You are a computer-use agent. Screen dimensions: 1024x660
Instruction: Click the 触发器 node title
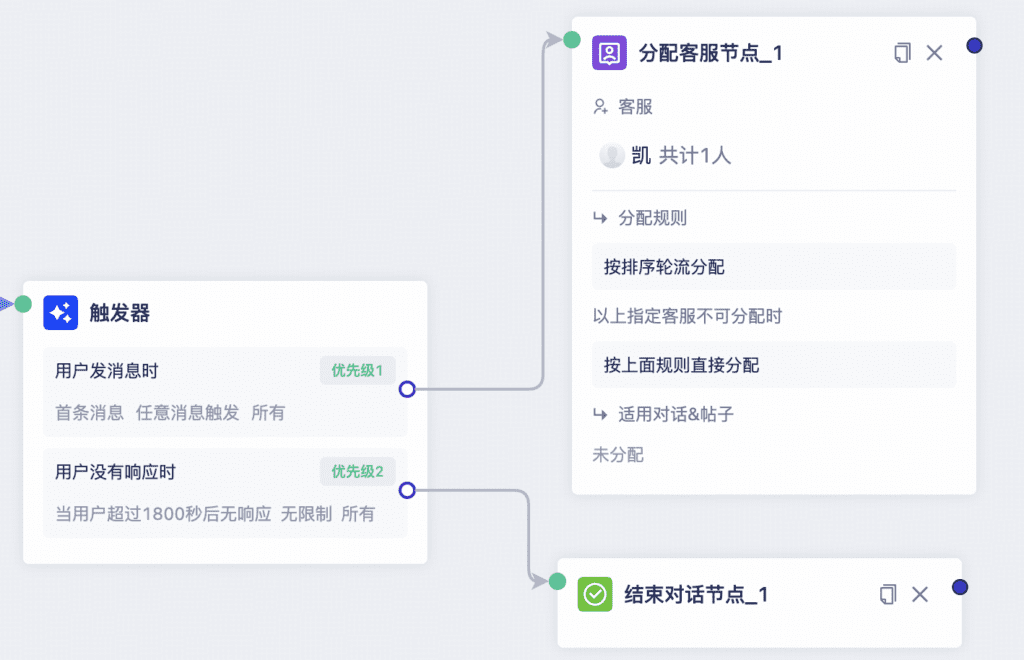(x=120, y=313)
